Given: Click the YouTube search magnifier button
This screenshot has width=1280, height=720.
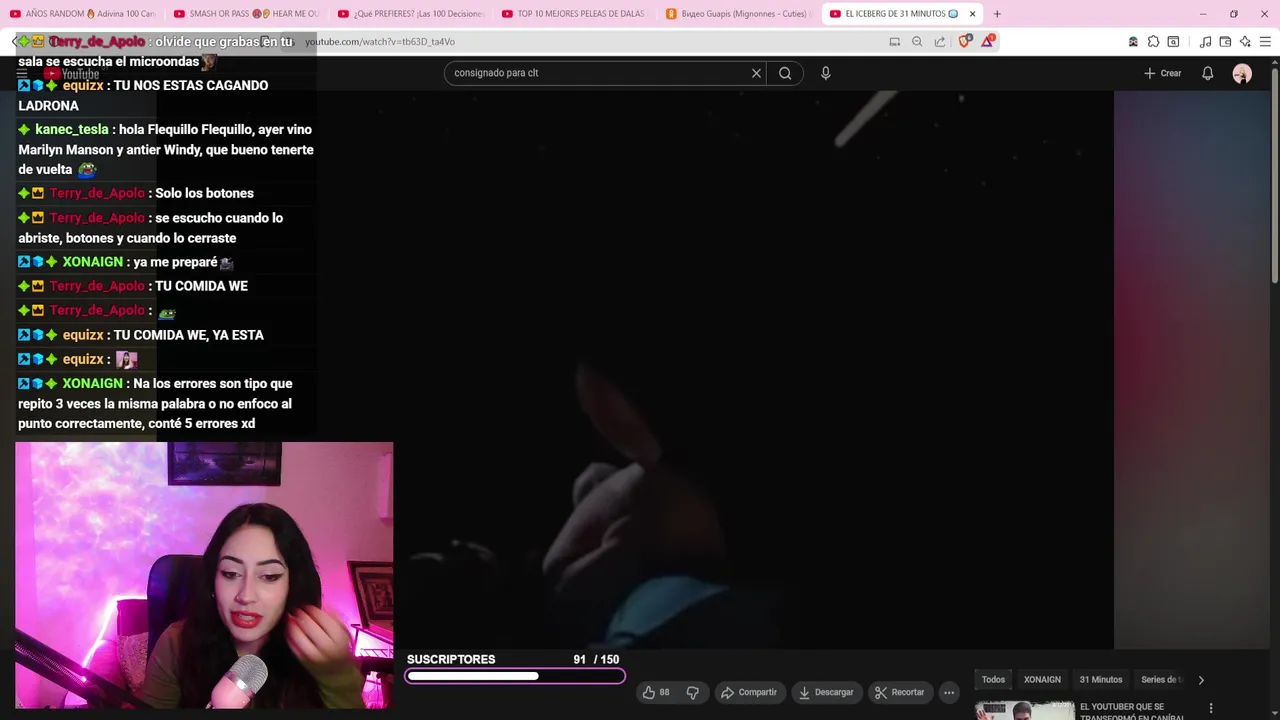Looking at the screenshot, I should tap(785, 73).
